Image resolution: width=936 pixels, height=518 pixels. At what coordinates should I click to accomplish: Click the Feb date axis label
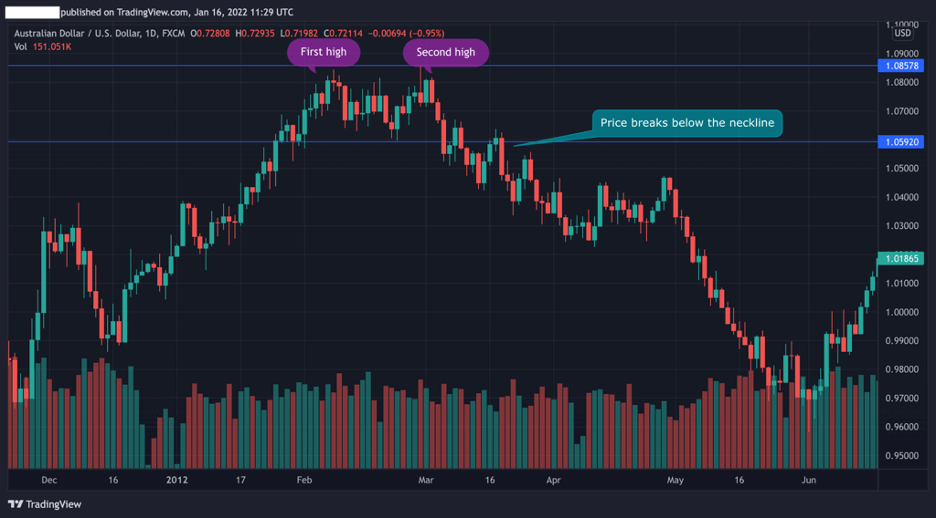pos(304,480)
